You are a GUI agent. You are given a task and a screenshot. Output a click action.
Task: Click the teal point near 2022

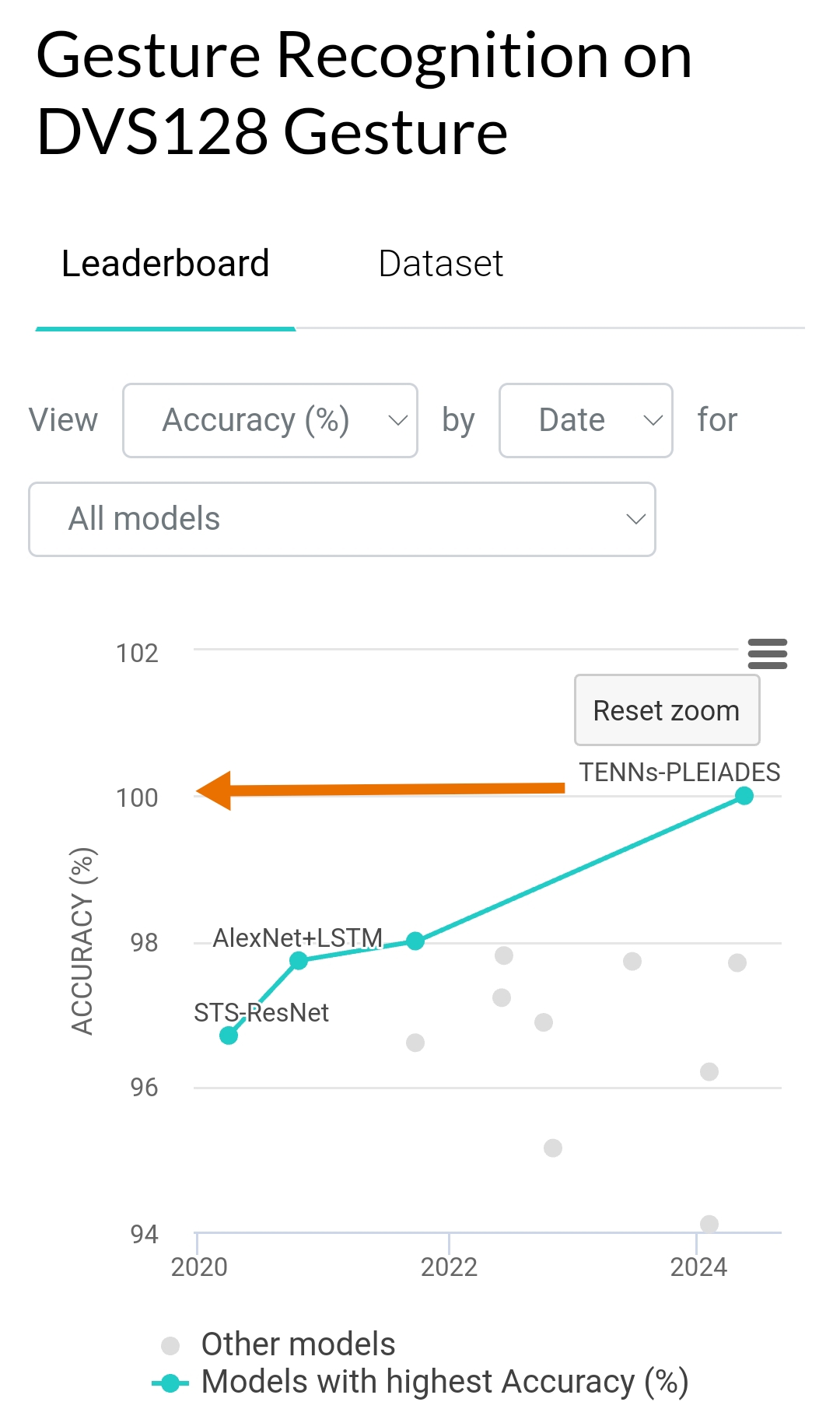coord(415,941)
